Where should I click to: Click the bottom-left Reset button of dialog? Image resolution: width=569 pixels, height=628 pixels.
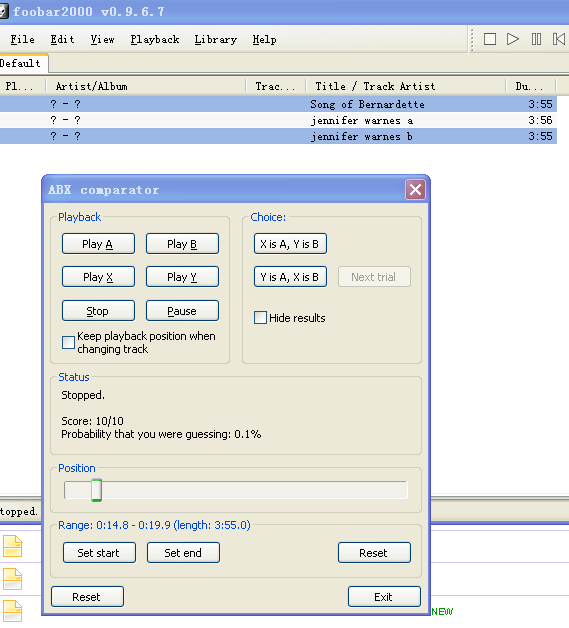[87, 597]
